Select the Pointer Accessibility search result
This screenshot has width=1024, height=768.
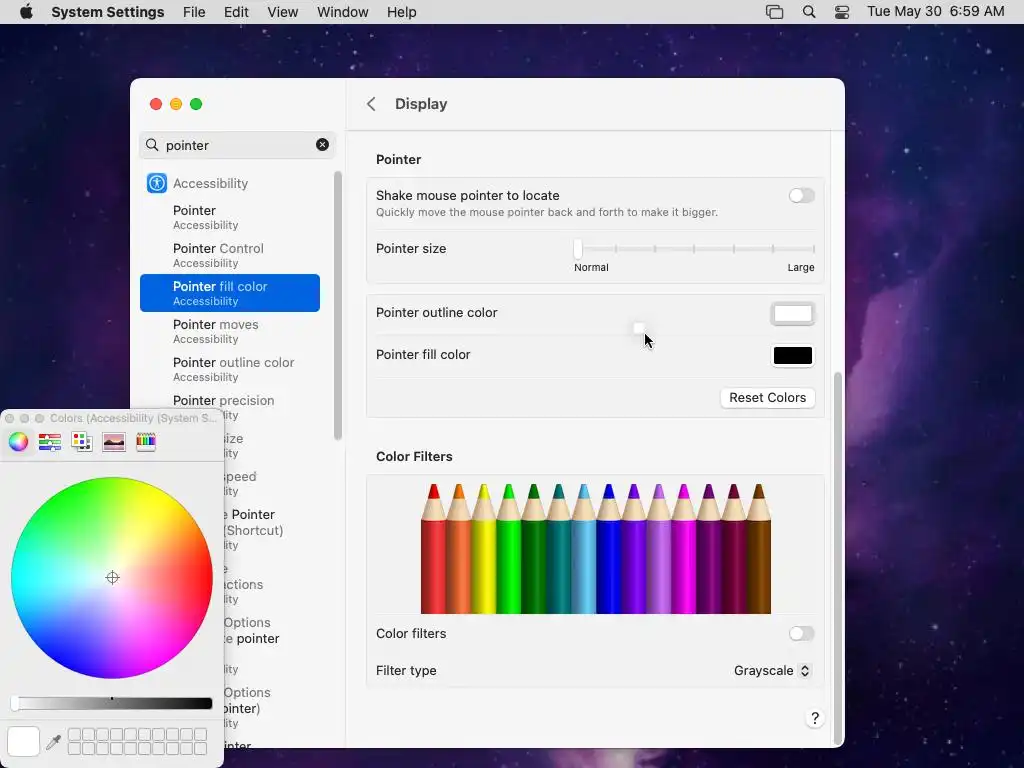[230, 217]
